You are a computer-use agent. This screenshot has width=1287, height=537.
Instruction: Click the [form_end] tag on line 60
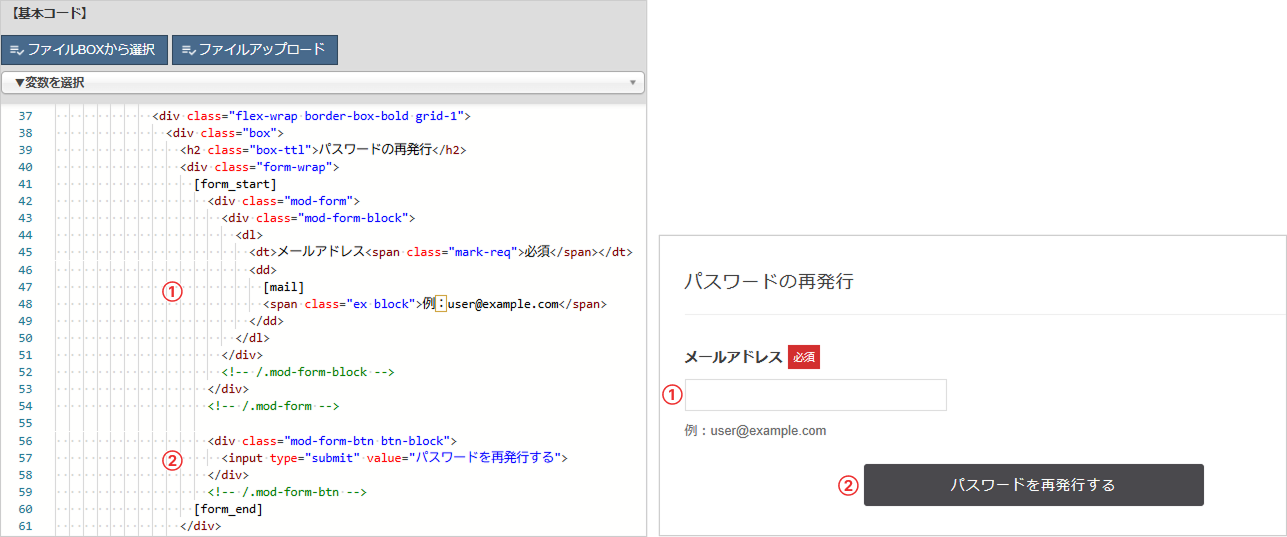point(228,509)
